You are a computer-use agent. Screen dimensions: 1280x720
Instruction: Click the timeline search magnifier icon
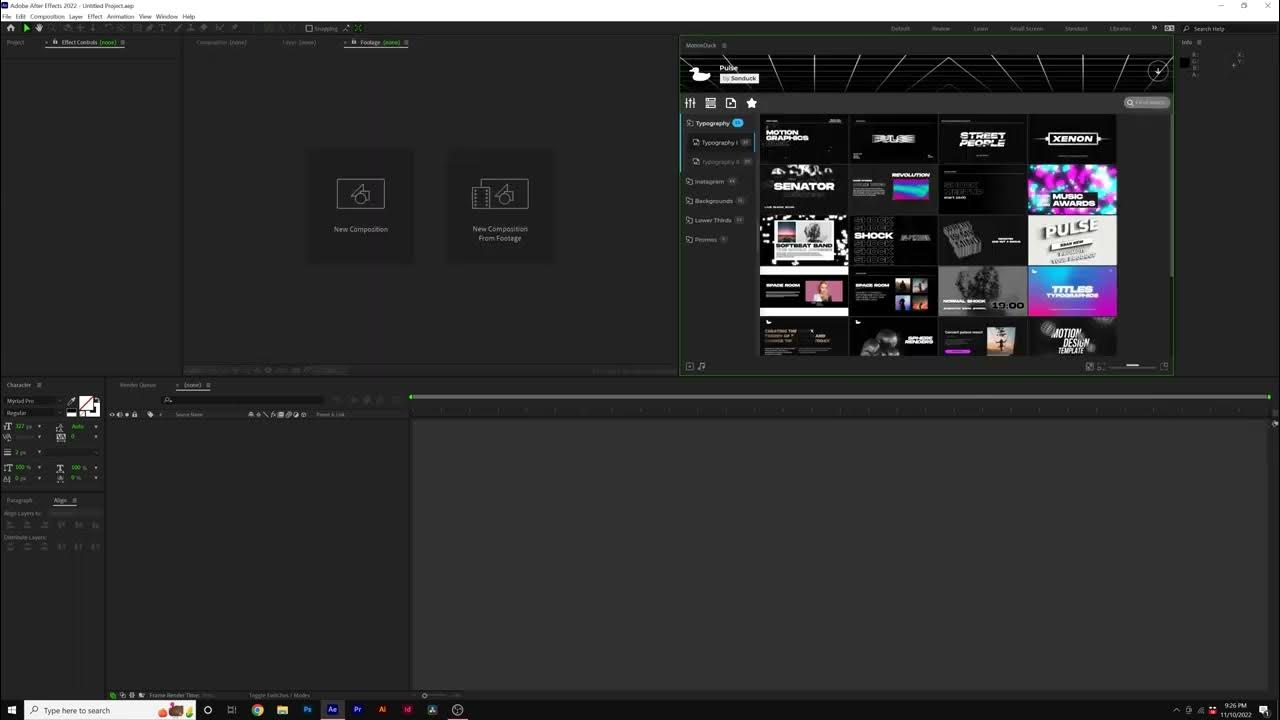168,400
